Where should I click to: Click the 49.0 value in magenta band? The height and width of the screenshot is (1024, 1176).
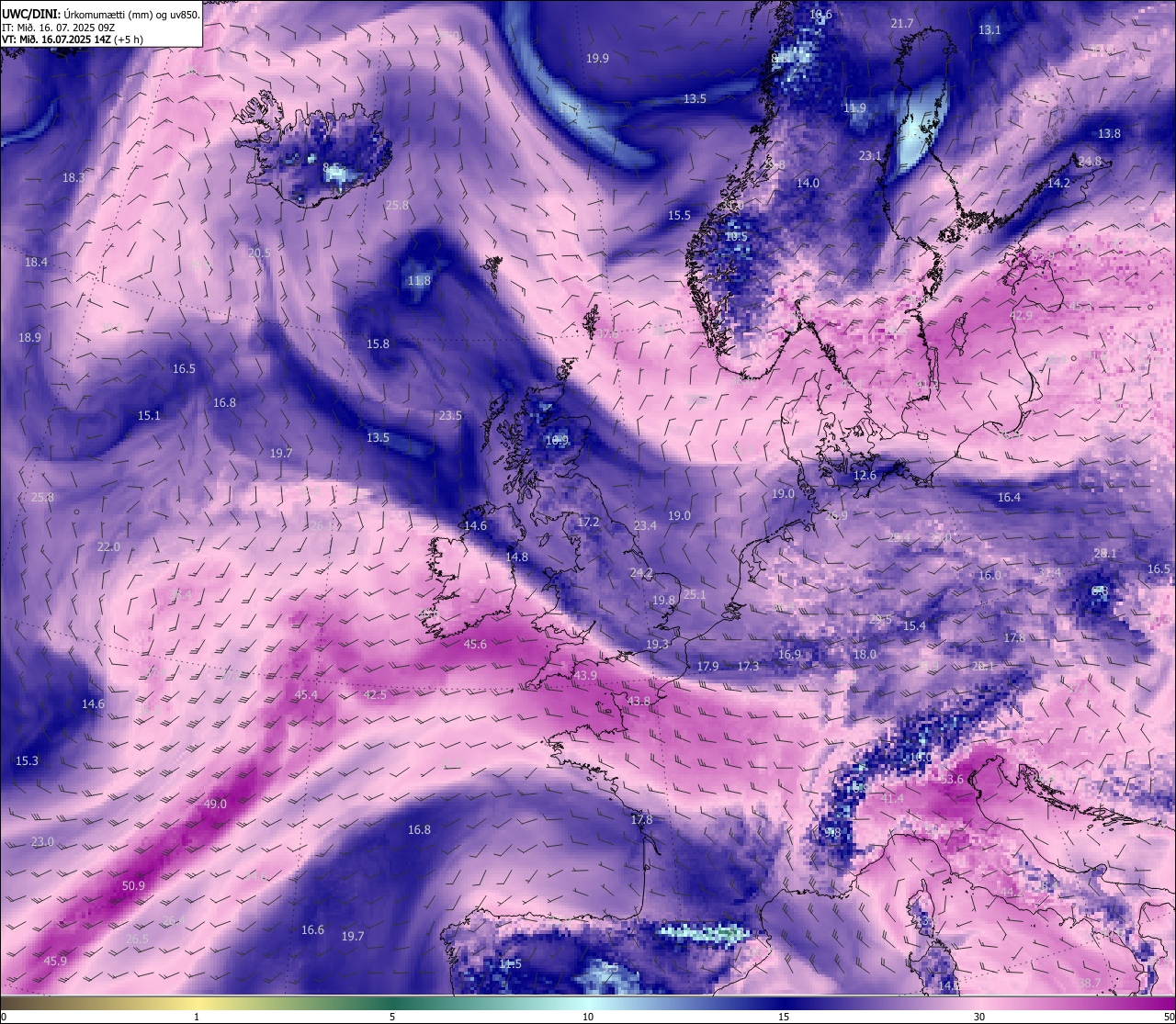click(215, 804)
